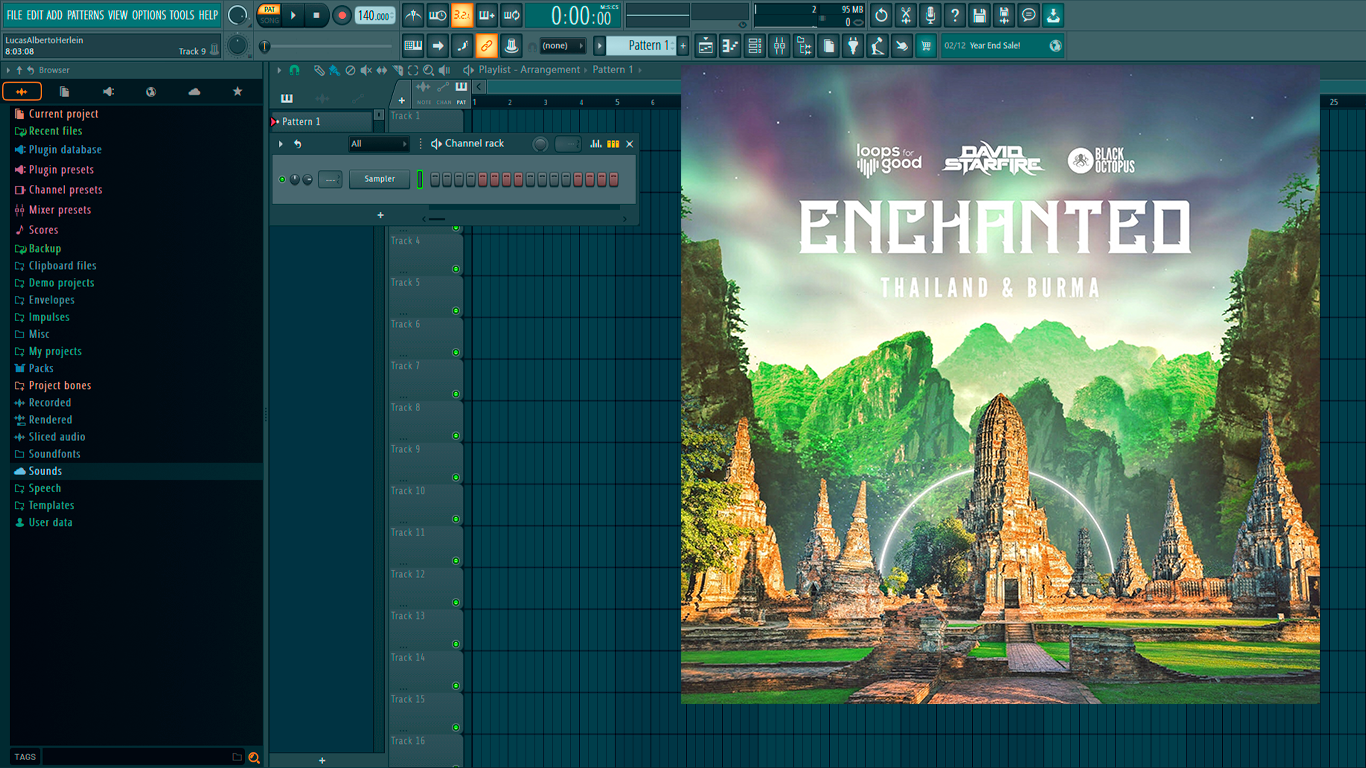
Task: Toggle Channel rack step/piano roll view icon
Action: [613, 144]
